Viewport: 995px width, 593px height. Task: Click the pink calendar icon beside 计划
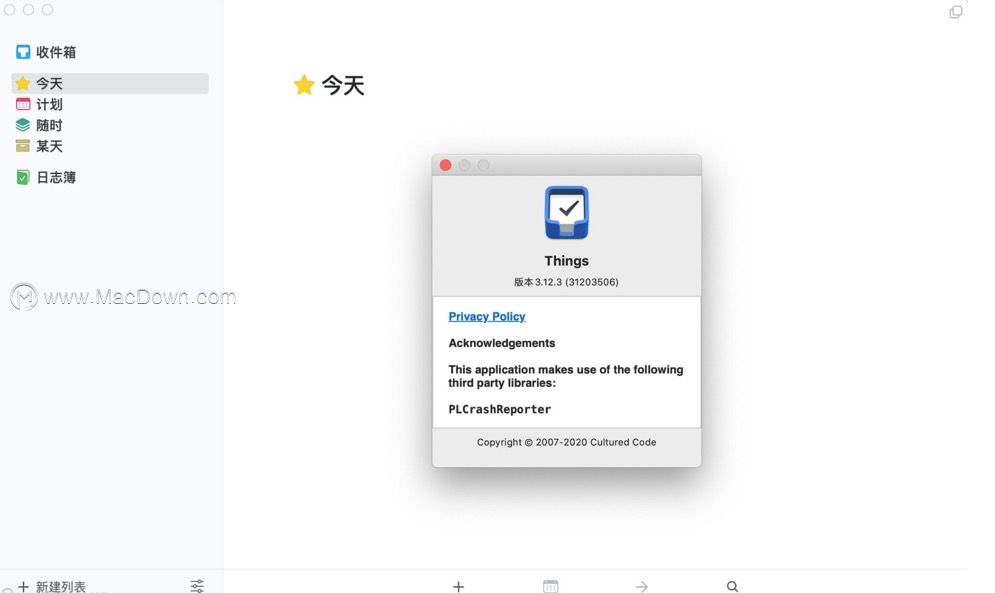tap(23, 104)
